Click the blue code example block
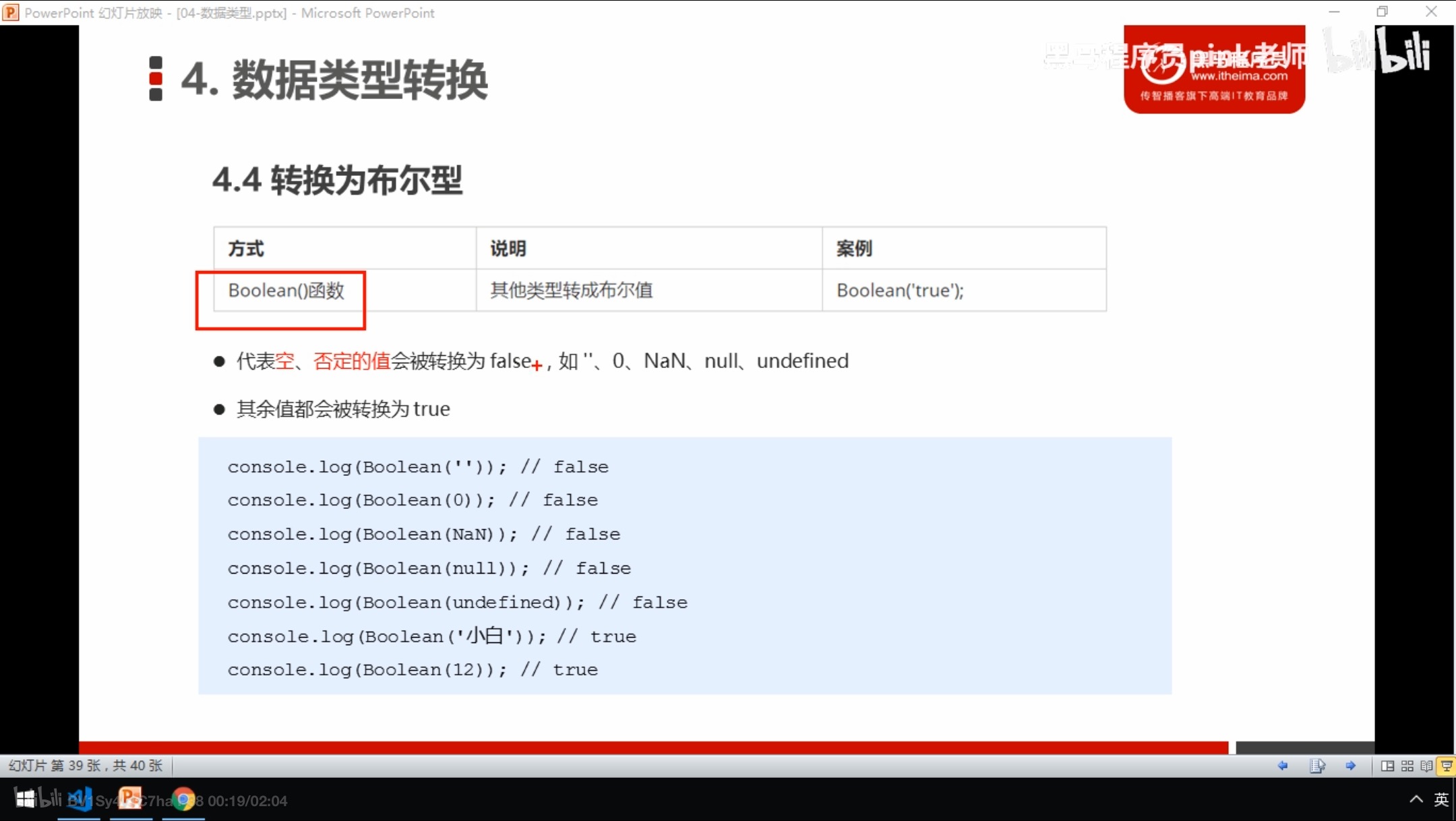Viewport: 1456px width, 821px height. point(684,566)
